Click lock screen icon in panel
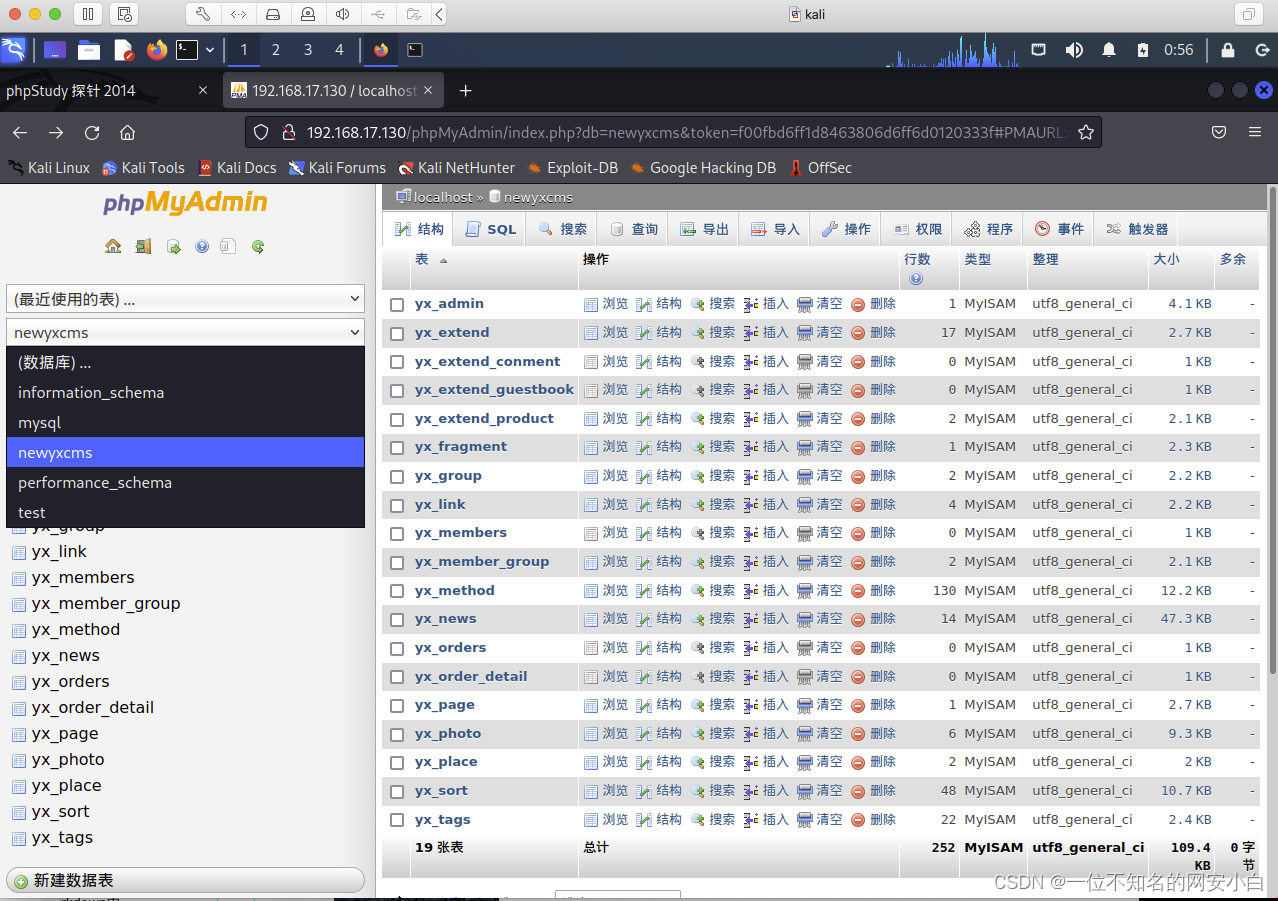The image size is (1278, 901). [1228, 50]
